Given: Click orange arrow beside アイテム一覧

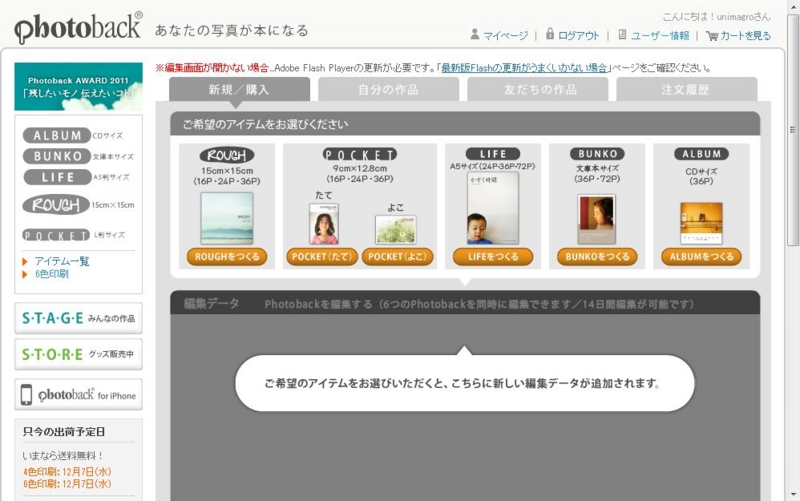Looking at the screenshot, I should [24, 262].
